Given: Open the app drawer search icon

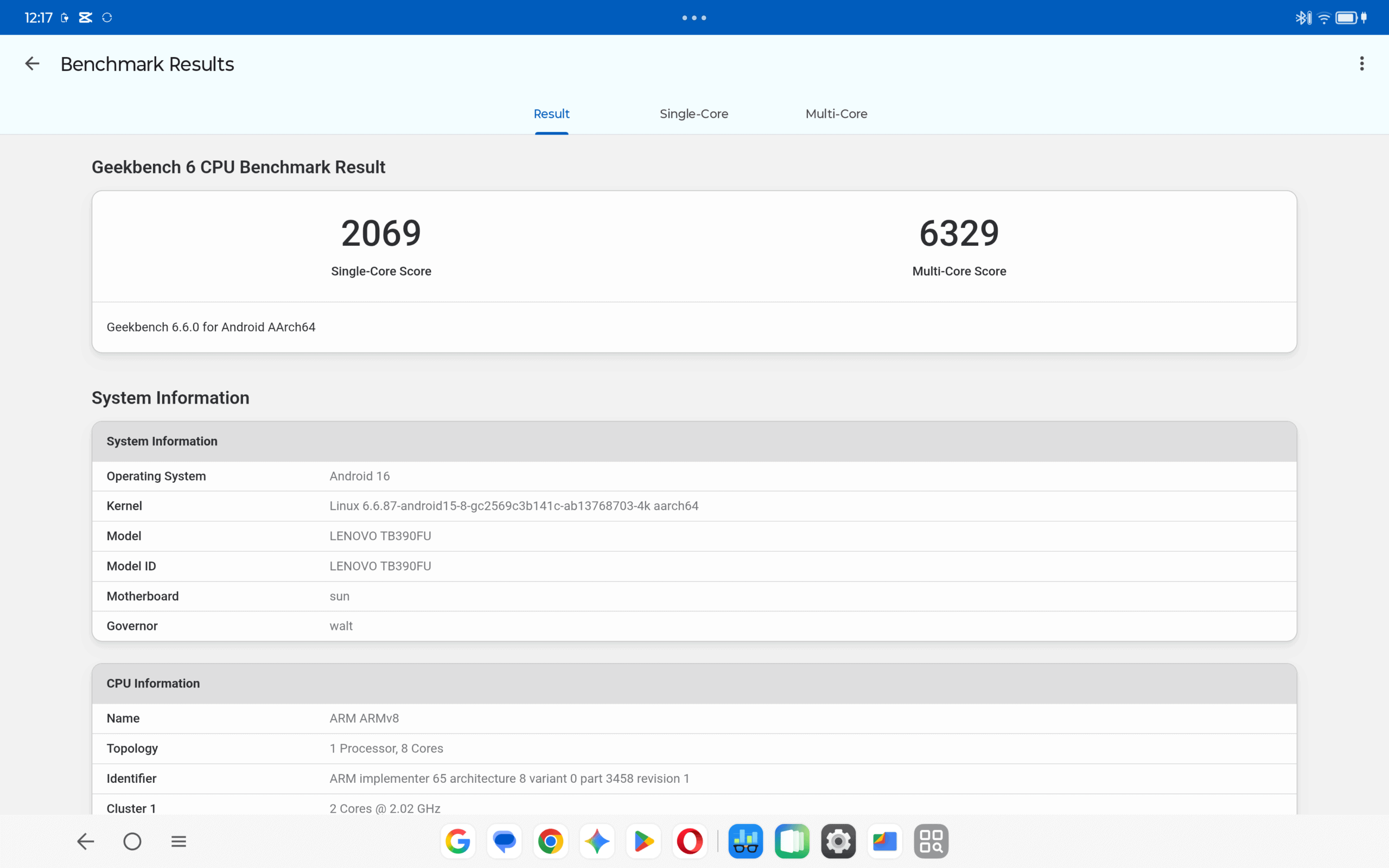Looking at the screenshot, I should tap(931, 841).
